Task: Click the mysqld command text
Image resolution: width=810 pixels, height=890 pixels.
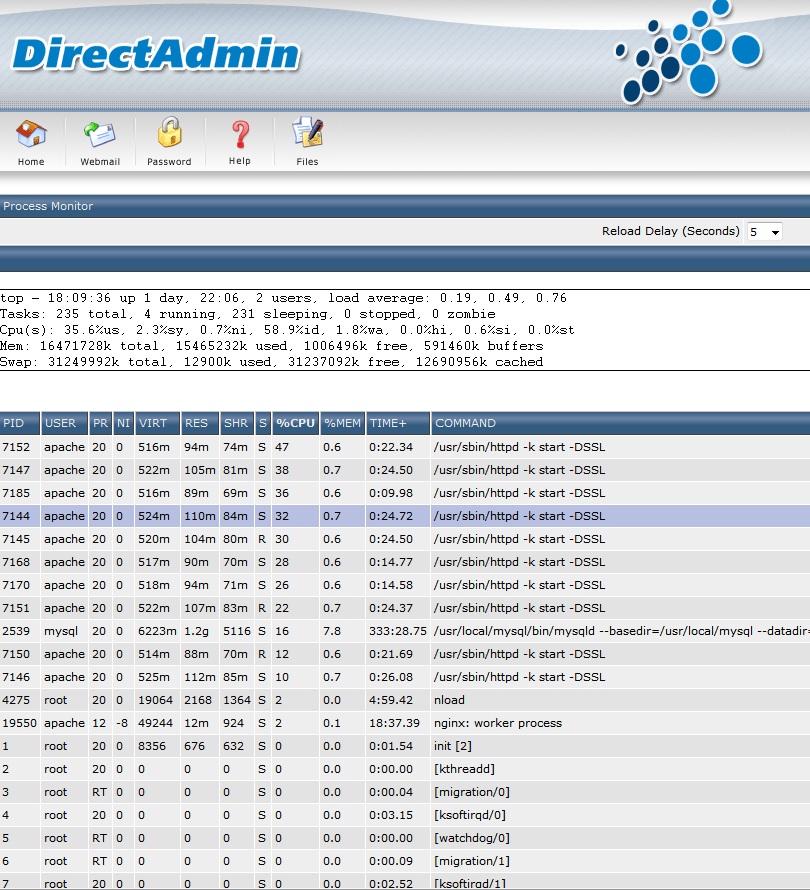Action: (622, 631)
